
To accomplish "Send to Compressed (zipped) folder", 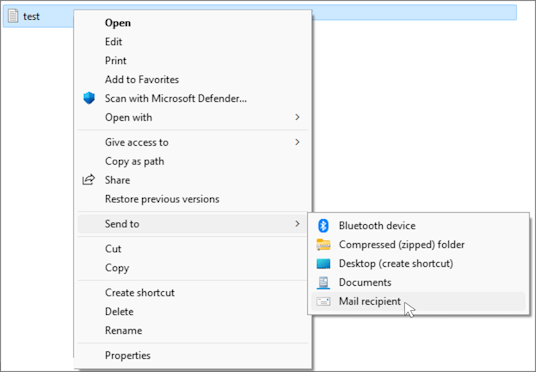I will (419, 244).
